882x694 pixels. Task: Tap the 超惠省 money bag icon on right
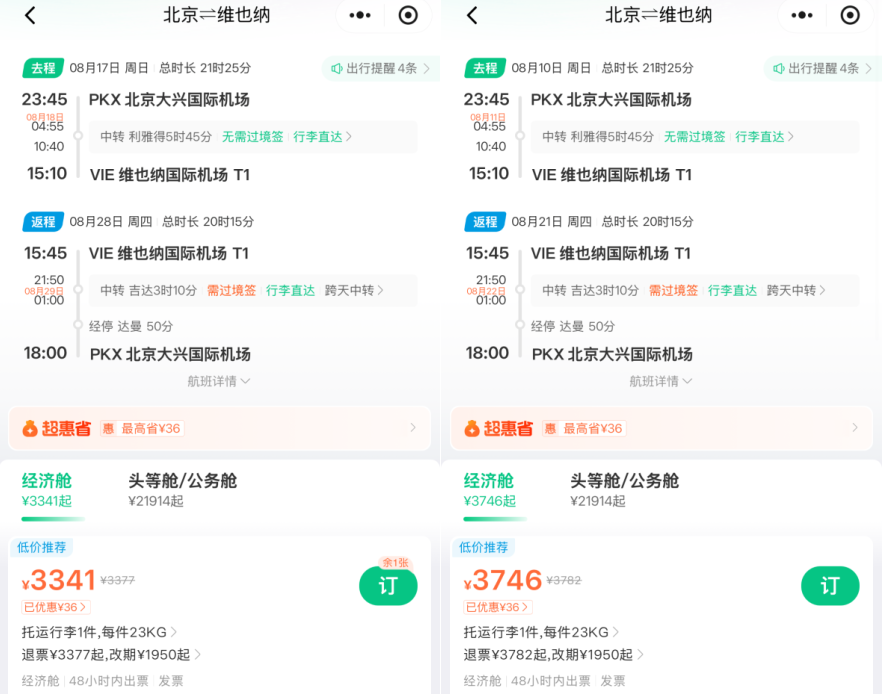pyautogui.click(x=472, y=429)
